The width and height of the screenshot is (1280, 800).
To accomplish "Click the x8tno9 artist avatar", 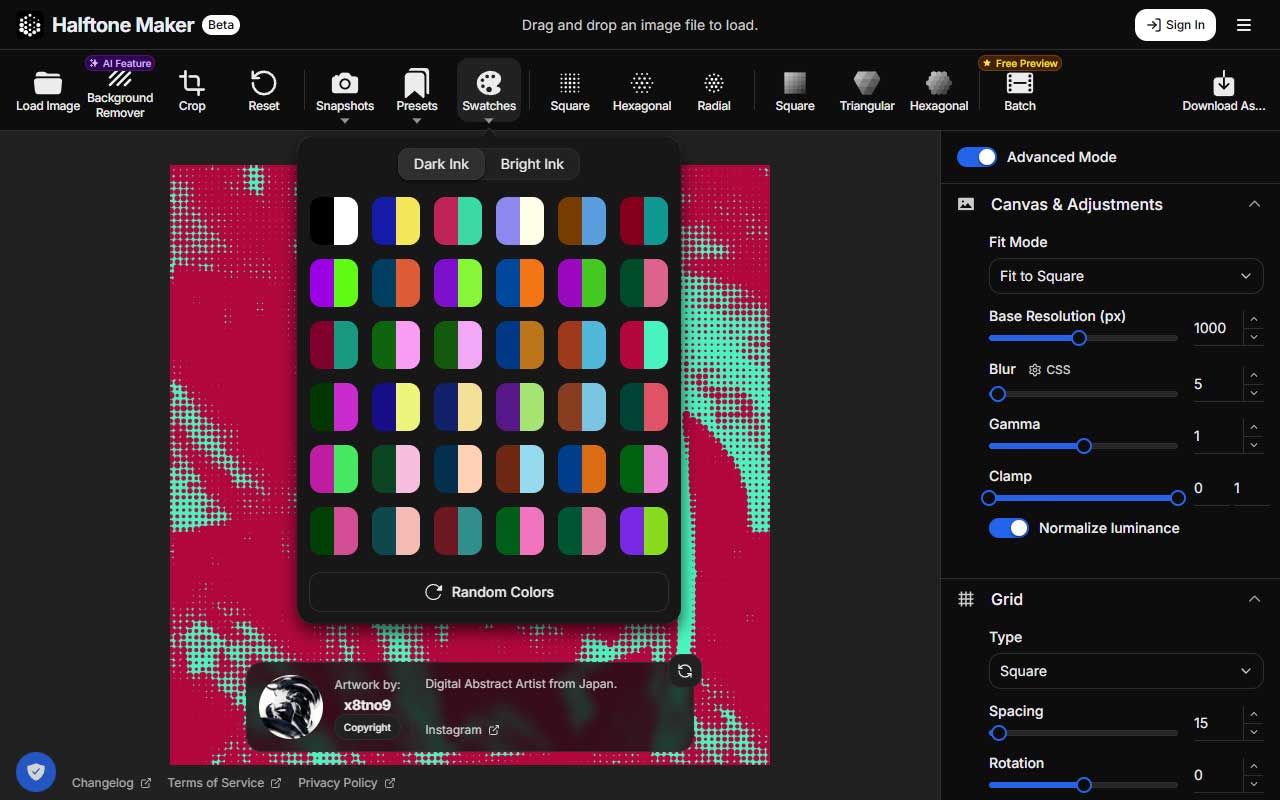I will pos(291,706).
